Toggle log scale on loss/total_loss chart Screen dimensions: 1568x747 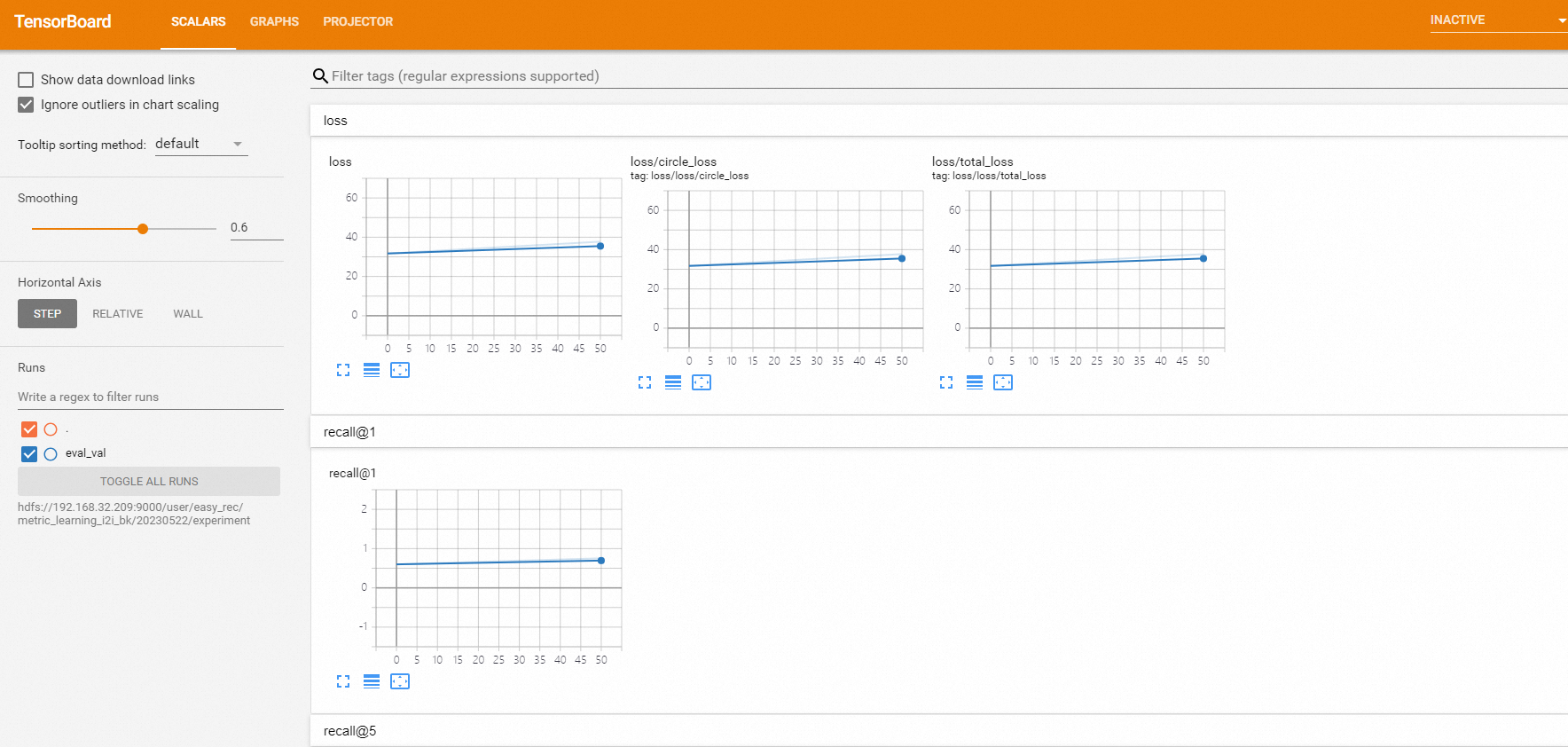(x=975, y=382)
